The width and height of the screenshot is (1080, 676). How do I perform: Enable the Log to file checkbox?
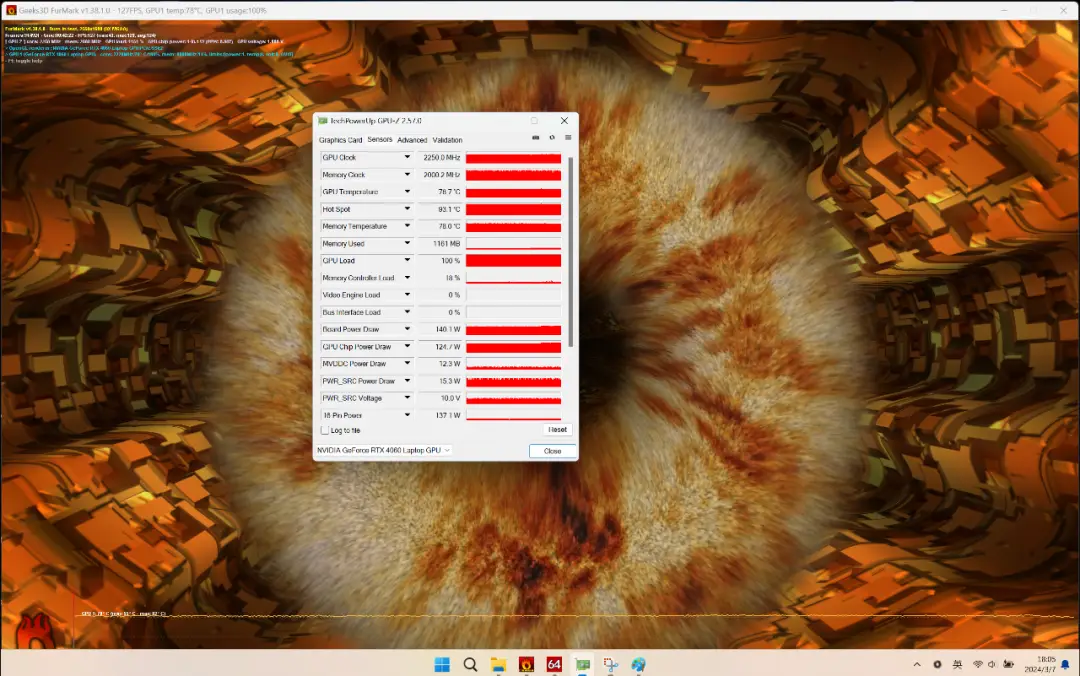(324, 430)
